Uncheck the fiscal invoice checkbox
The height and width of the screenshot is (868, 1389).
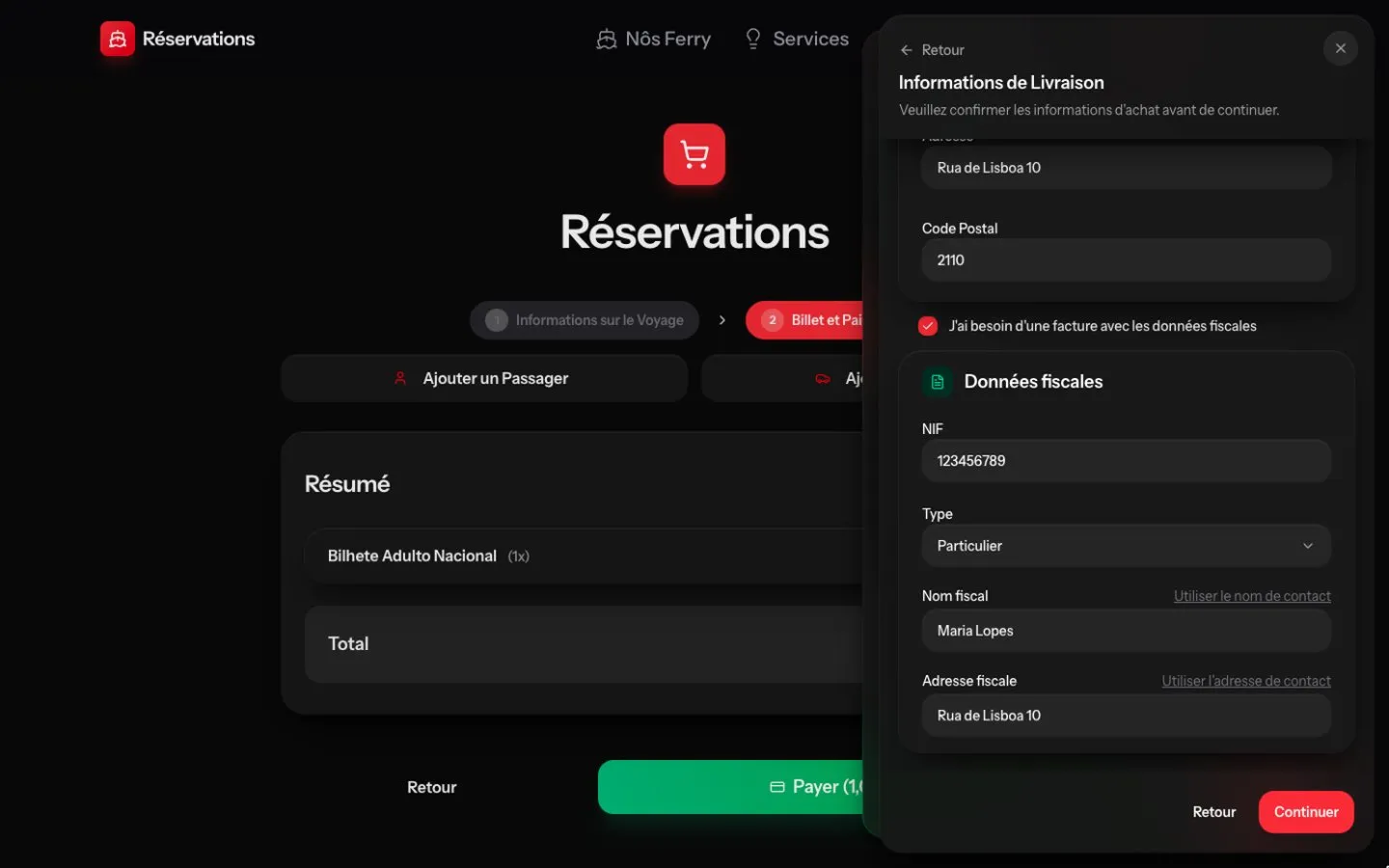coord(928,326)
